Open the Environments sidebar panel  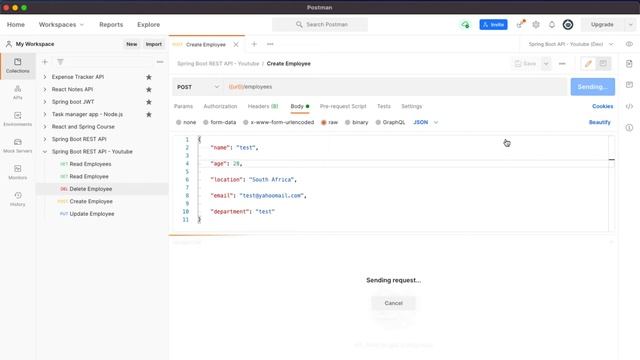tap(18, 119)
